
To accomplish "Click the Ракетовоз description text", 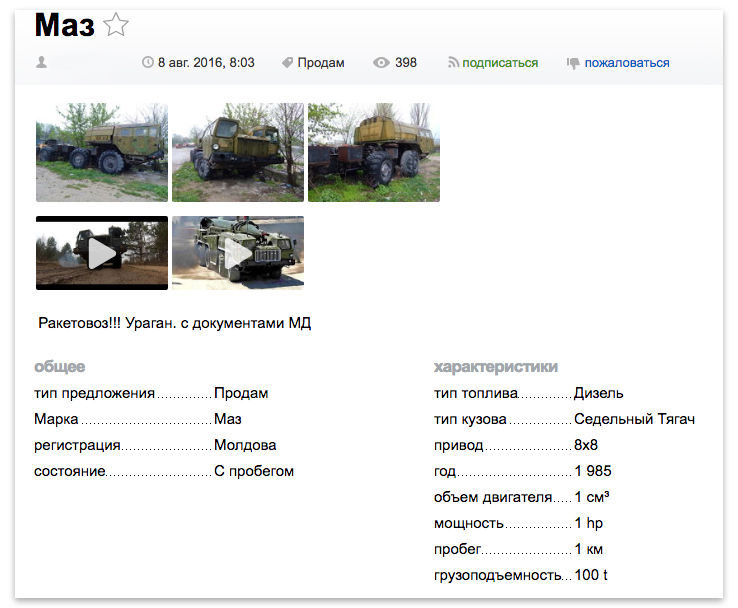I will coord(175,324).
